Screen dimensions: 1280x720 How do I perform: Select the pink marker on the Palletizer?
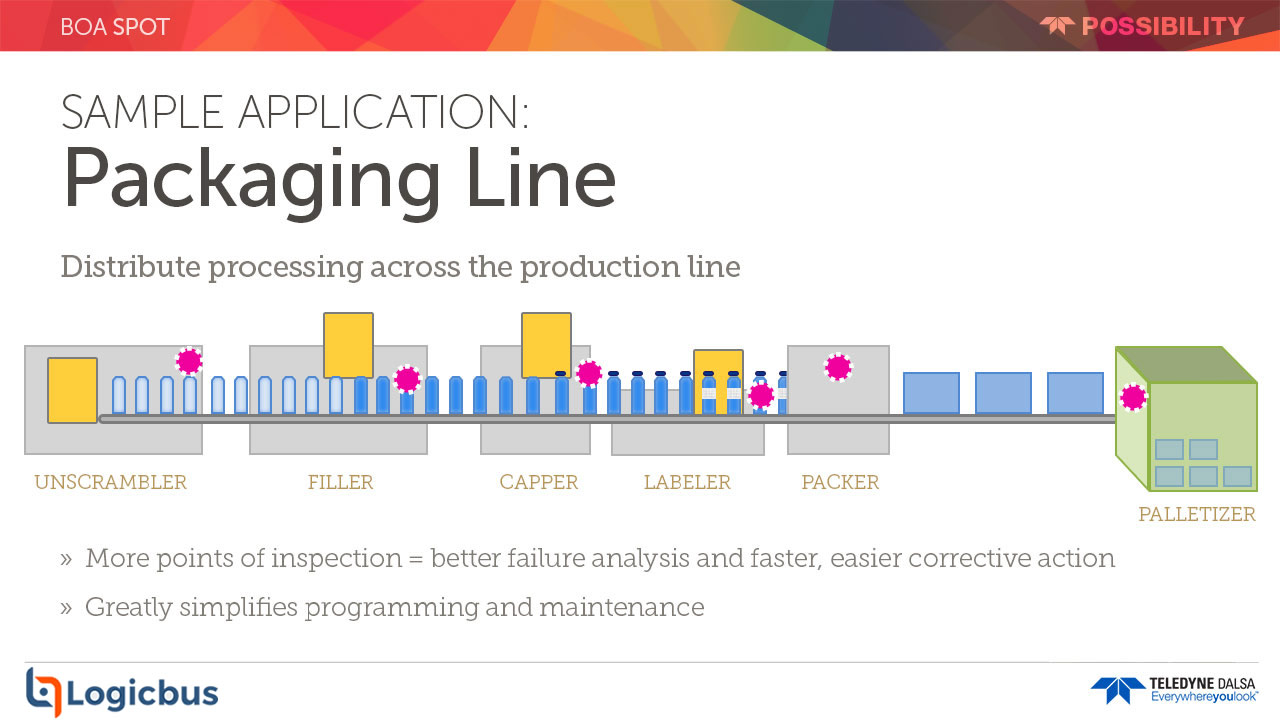click(1133, 397)
